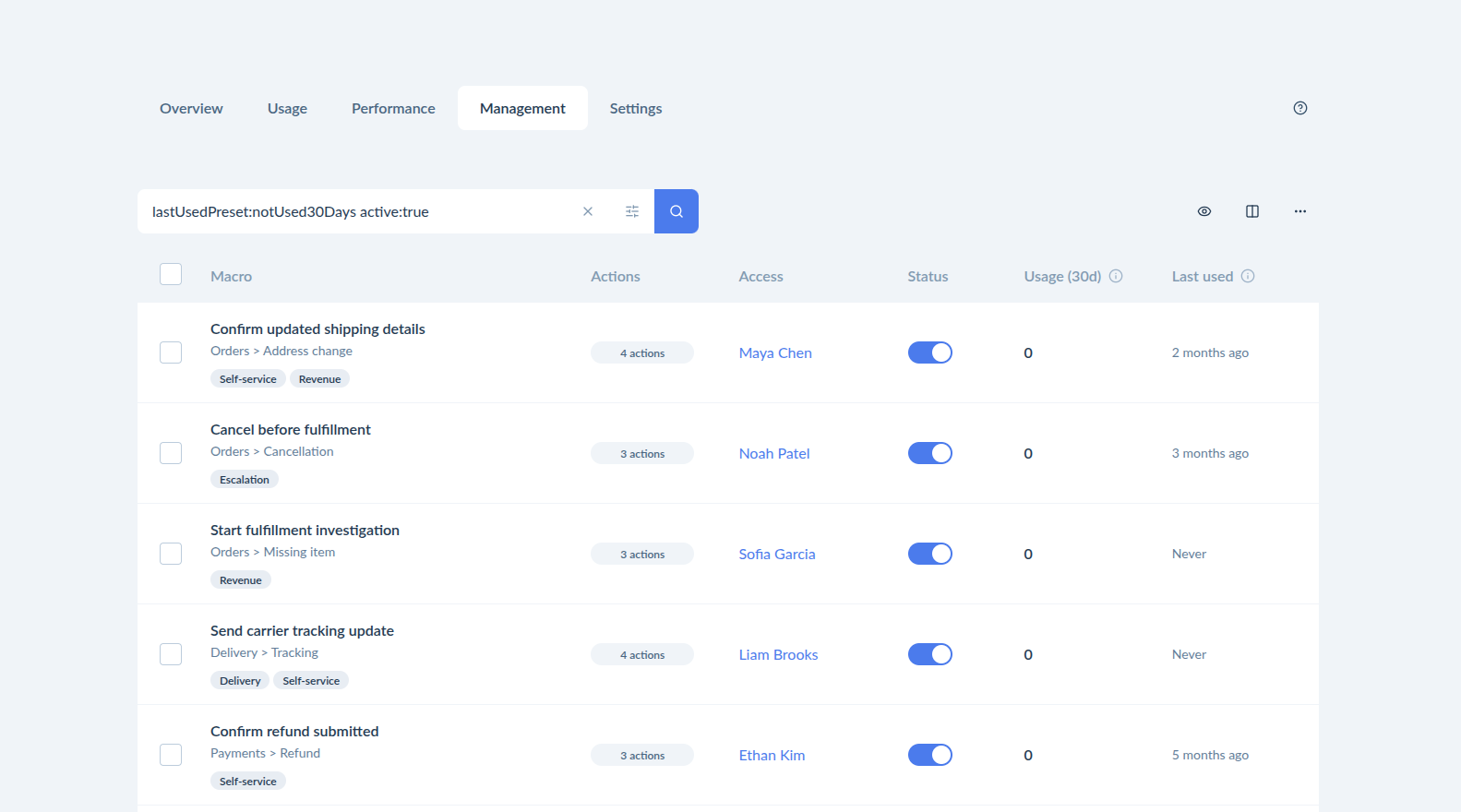Click Self-service tag on Confirm updated shipping details
Screen dimensions: 1461x812
pos(248,378)
